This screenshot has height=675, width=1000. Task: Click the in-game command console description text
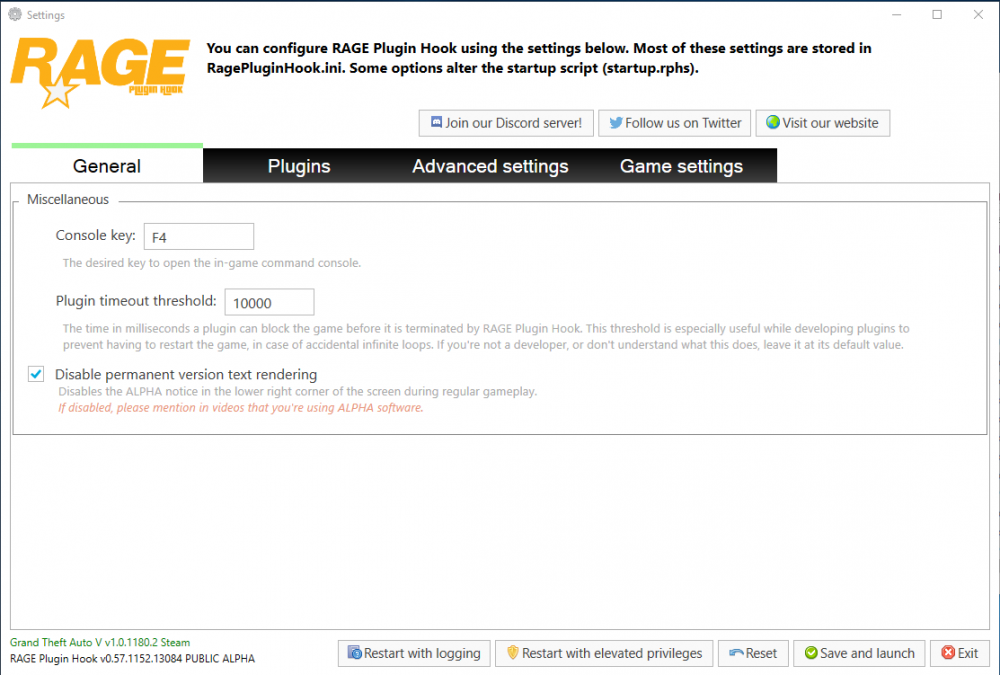click(x=212, y=263)
